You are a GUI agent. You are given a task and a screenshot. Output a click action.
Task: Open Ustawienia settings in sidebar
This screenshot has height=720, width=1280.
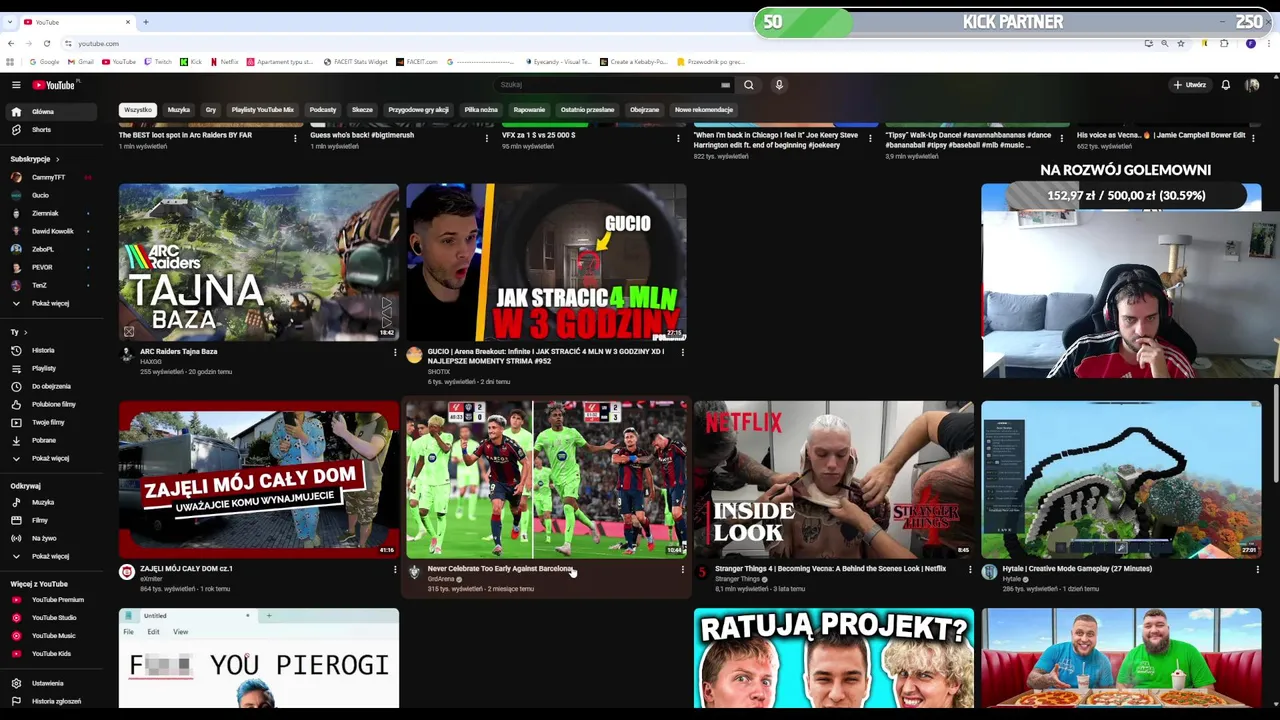point(50,683)
